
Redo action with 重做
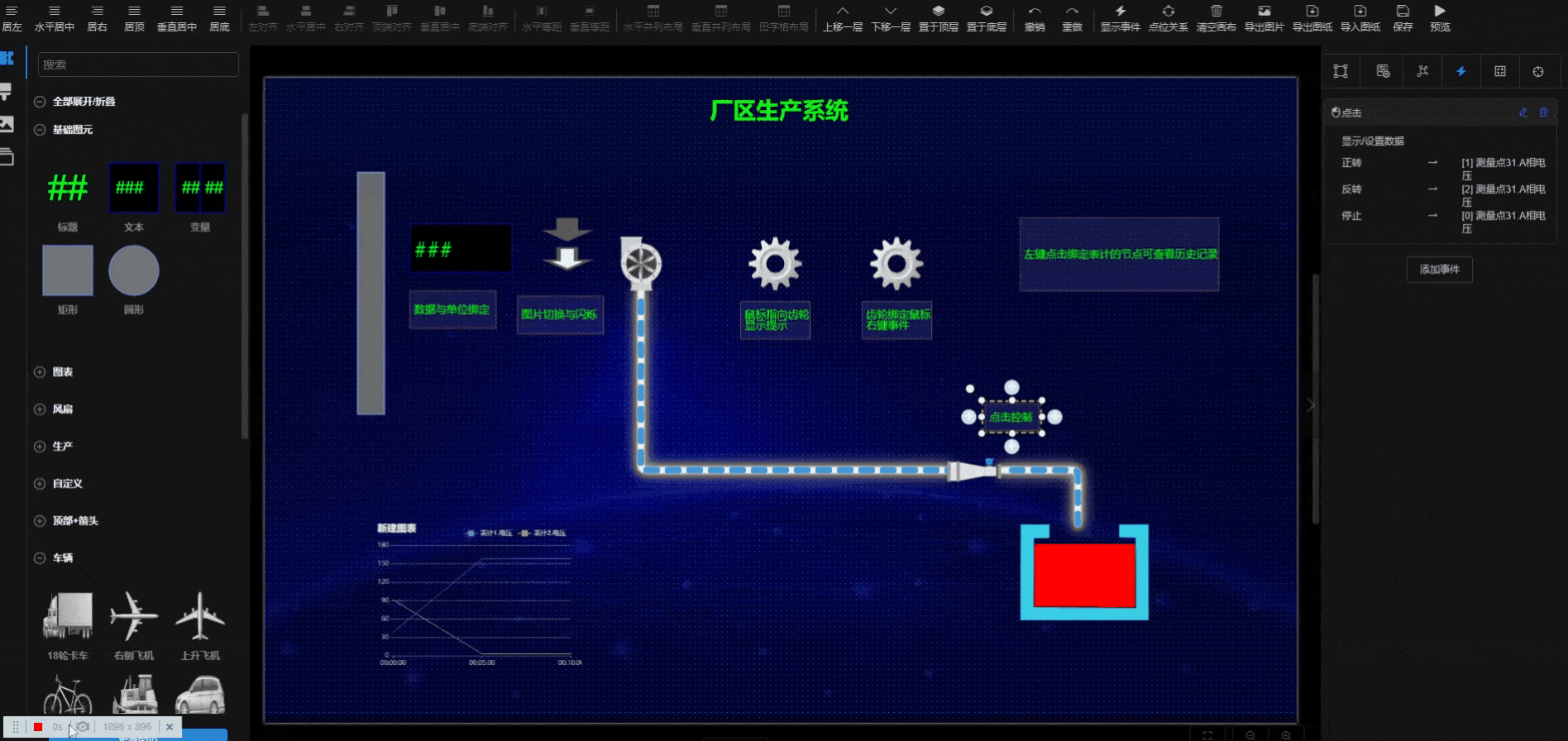click(x=1072, y=18)
